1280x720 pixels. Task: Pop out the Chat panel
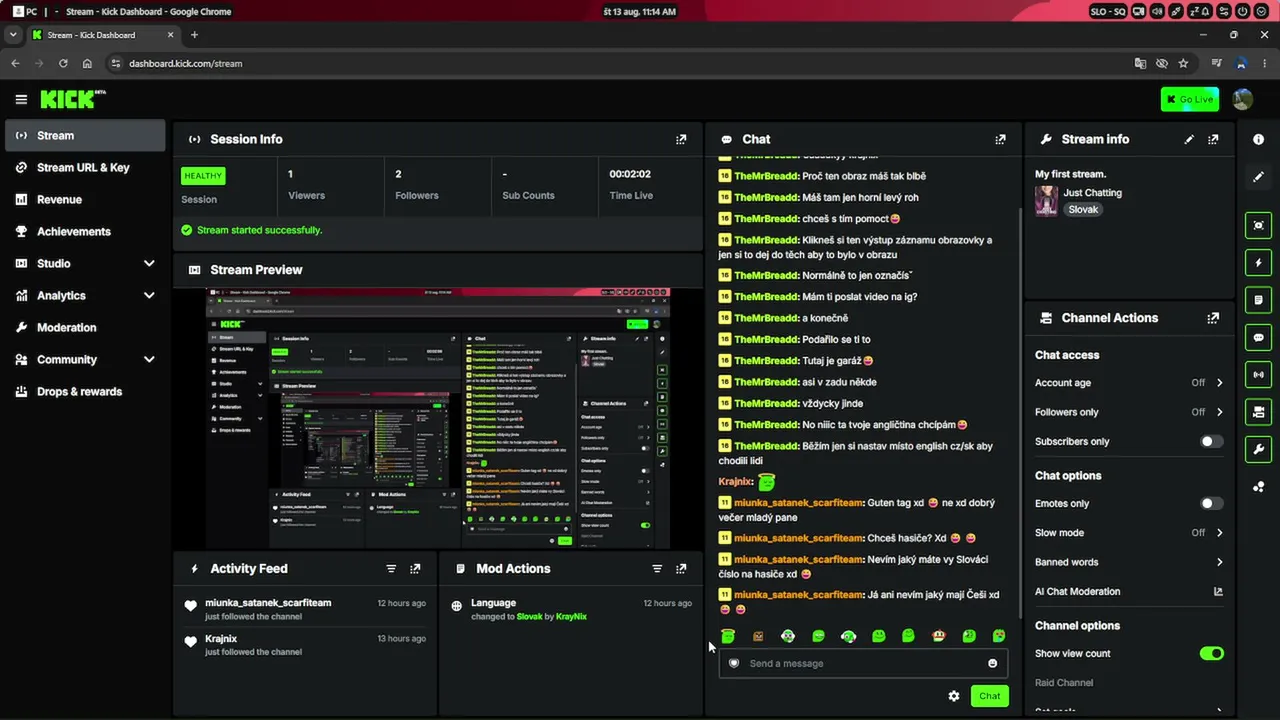[x=1000, y=139]
